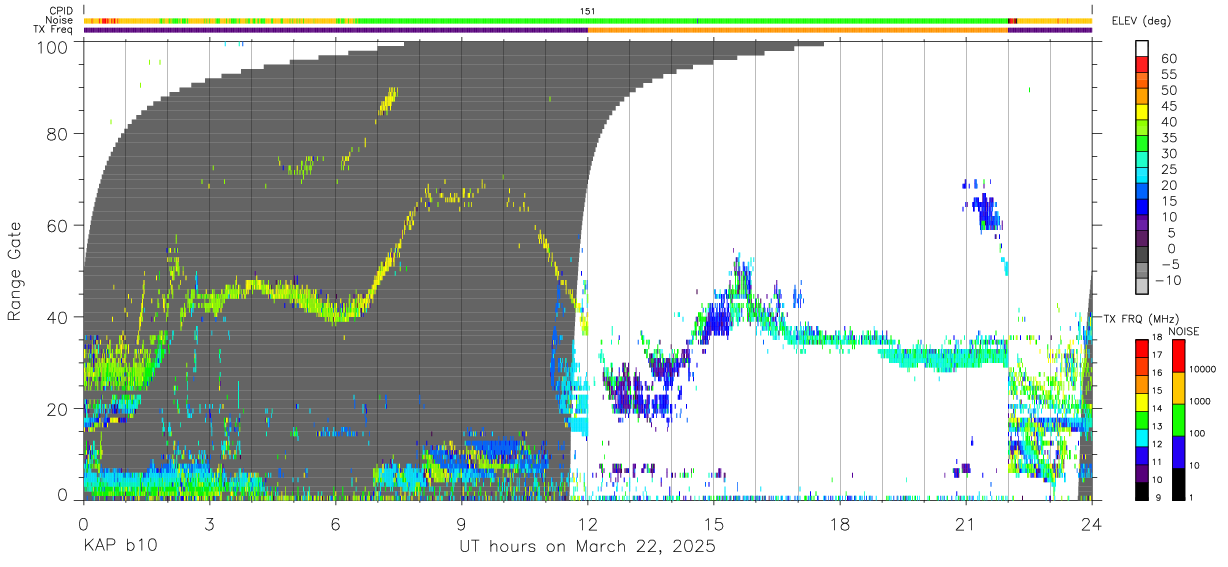
Task: Click the red top swatch of TX FRQ colorbar
Action: coord(1142,348)
